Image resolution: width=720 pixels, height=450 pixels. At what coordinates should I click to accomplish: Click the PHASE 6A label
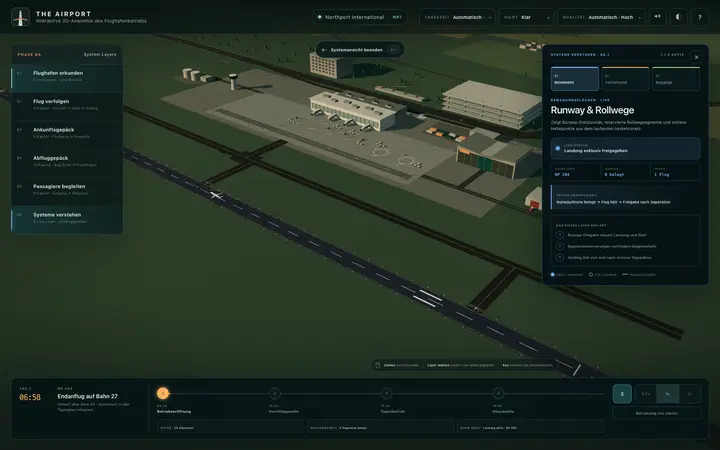29,55
